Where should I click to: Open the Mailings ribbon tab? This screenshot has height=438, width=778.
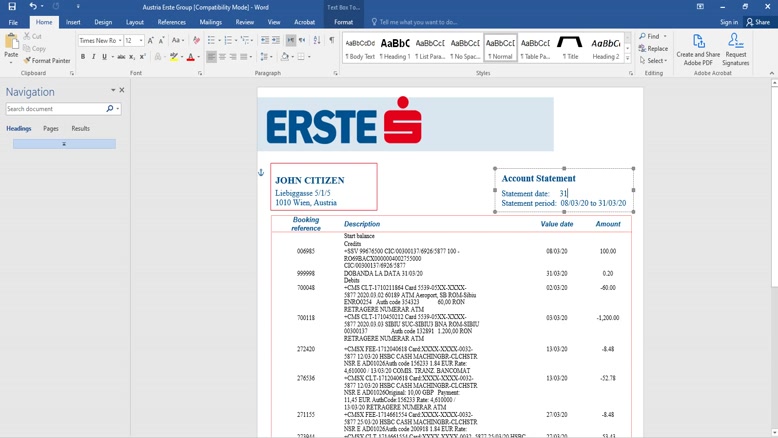(x=210, y=22)
